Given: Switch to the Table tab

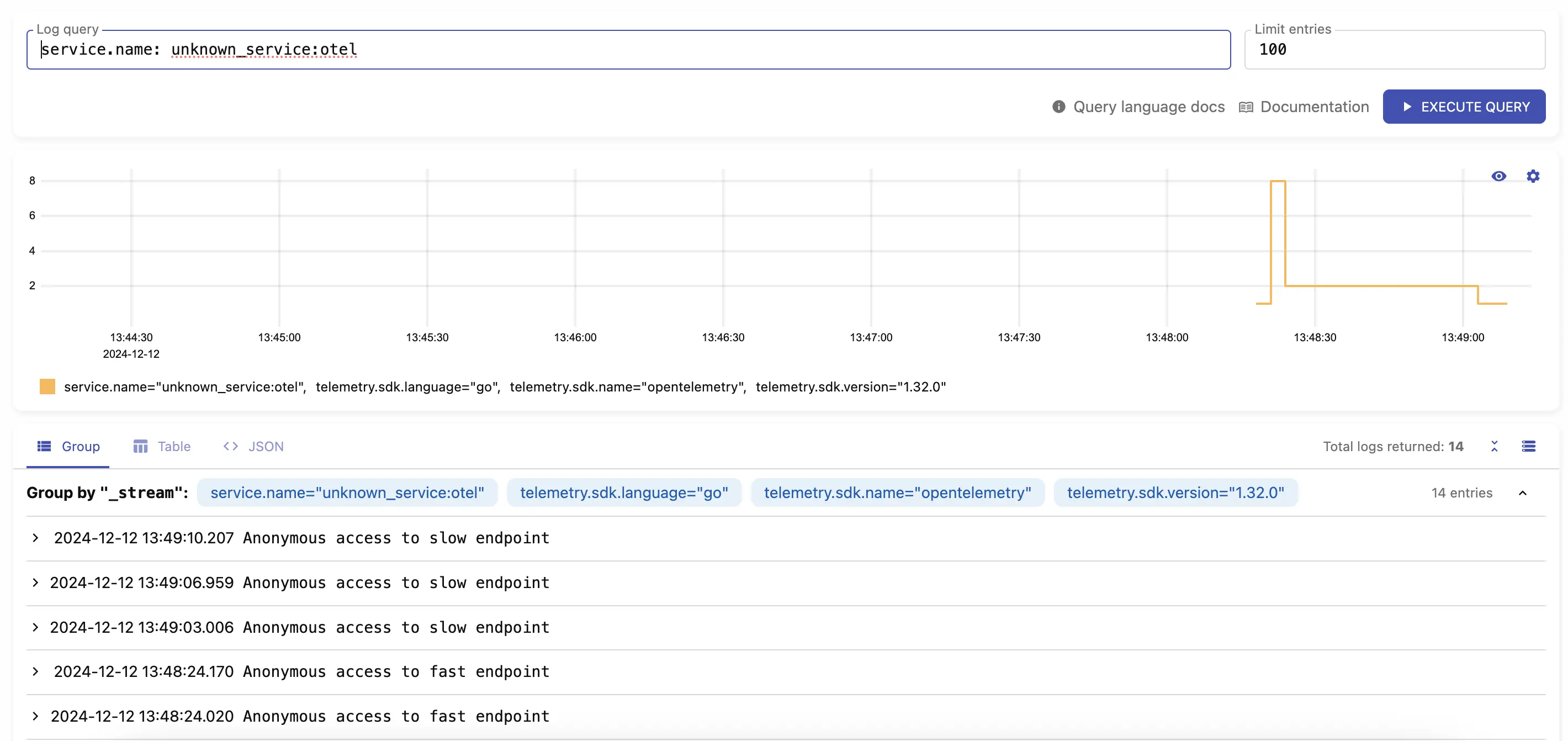Looking at the screenshot, I should tap(174, 446).
